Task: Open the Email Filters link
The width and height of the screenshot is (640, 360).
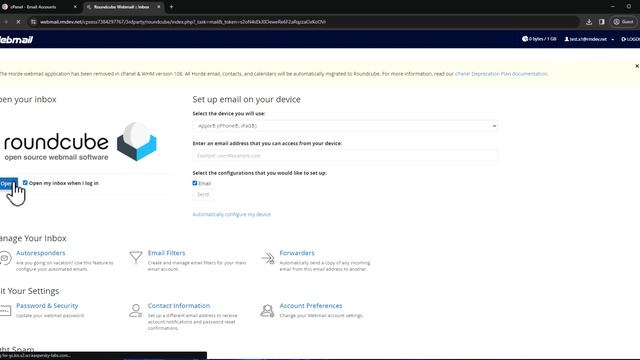Action: pyautogui.click(x=166, y=253)
